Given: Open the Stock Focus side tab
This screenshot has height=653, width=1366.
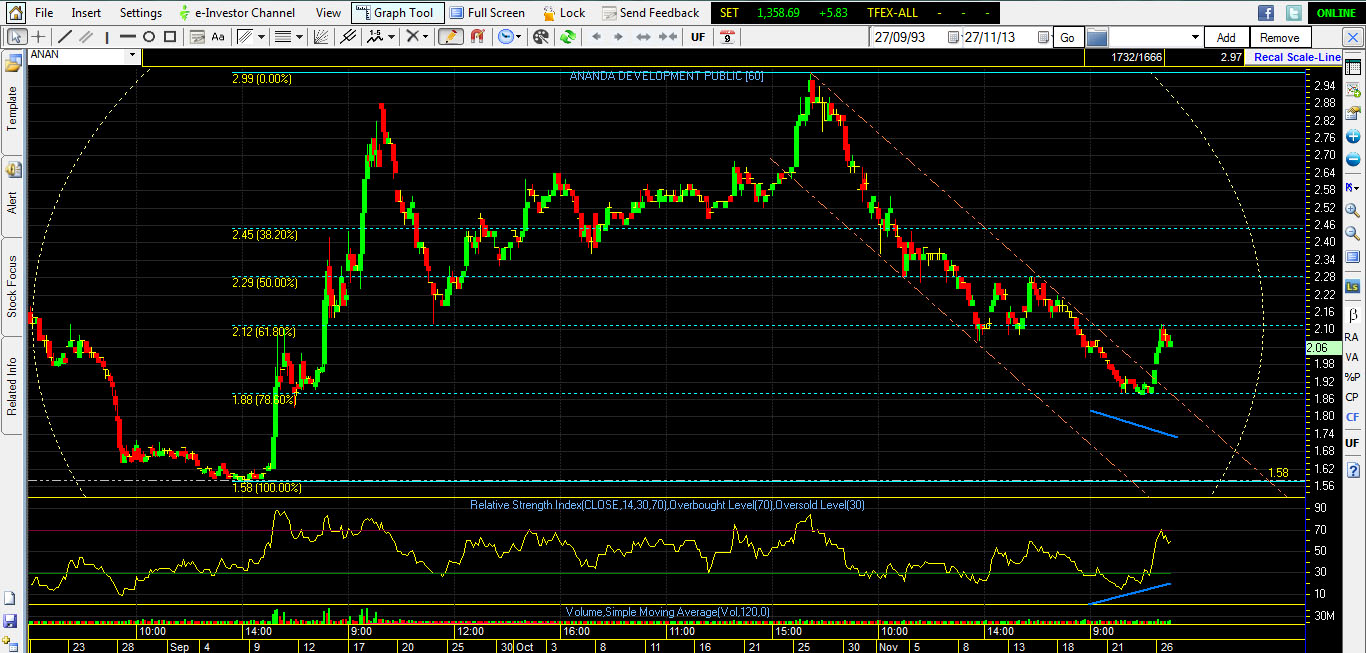Looking at the screenshot, I should pos(13,285).
